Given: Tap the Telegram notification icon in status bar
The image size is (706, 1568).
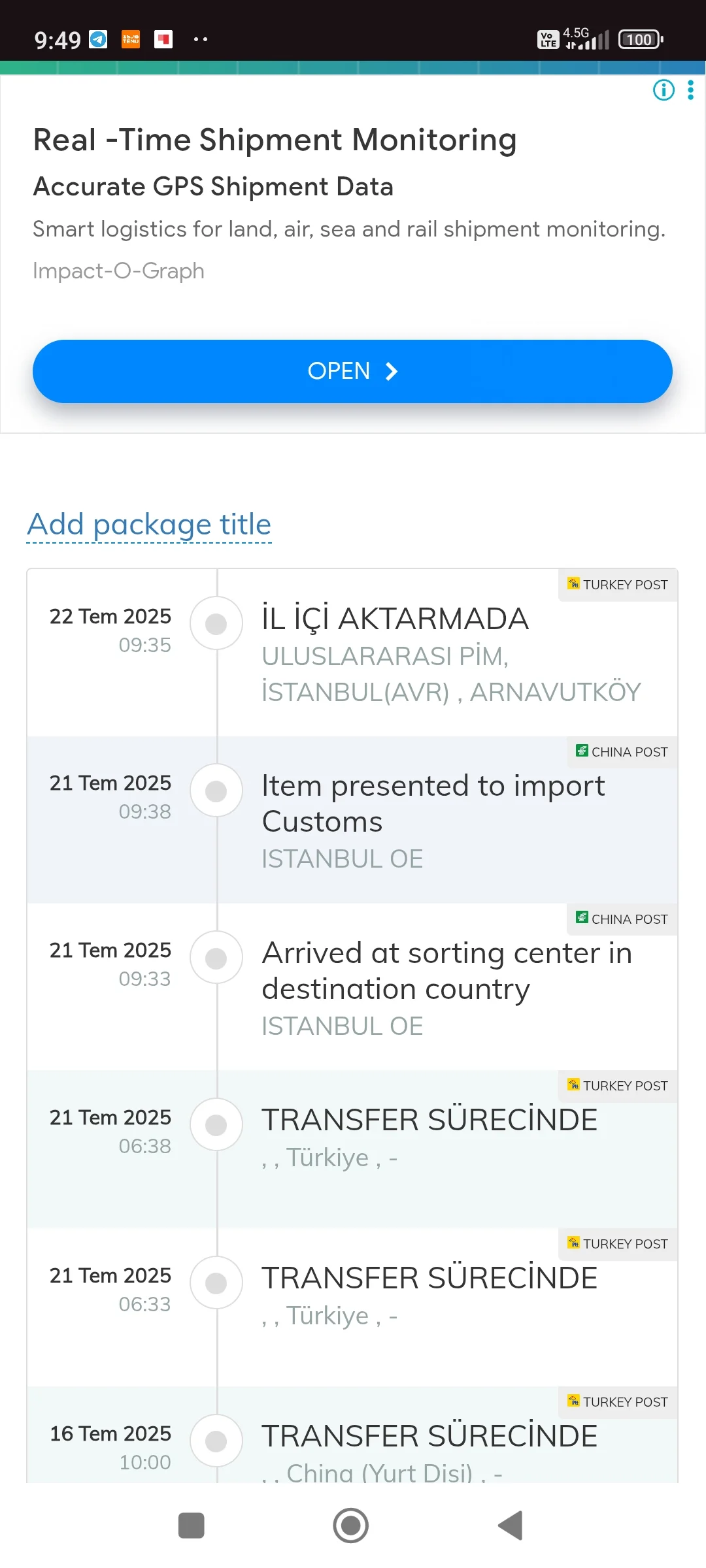Looking at the screenshot, I should [x=98, y=39].
